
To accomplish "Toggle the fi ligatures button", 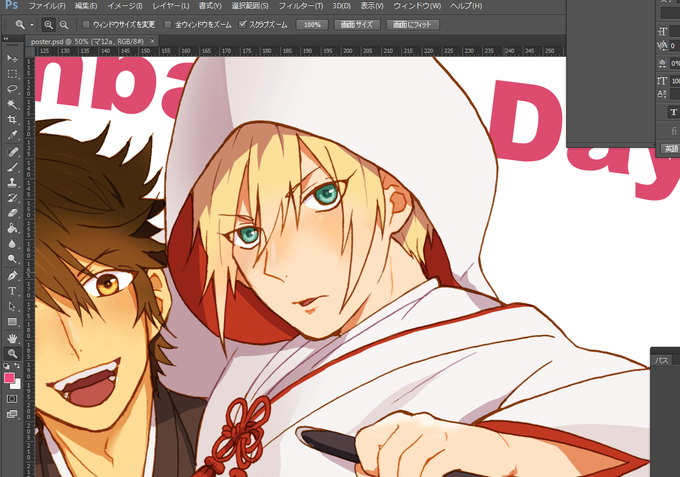I will pyautogui.click(x=674, y=130).
